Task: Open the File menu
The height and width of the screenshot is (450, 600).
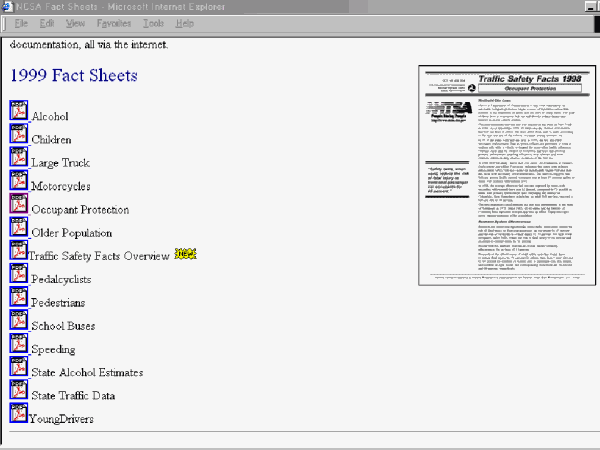Action: click(21, 23)
